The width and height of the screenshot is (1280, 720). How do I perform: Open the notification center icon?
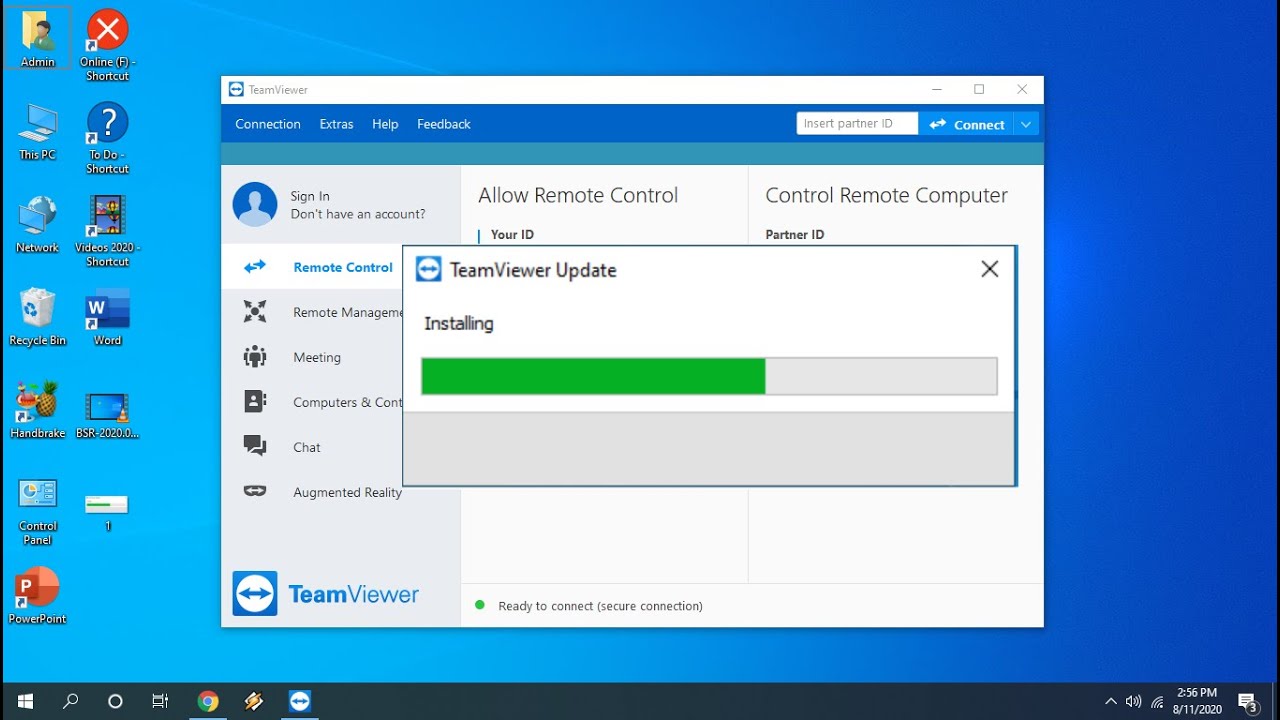(x=1247, y=701)
